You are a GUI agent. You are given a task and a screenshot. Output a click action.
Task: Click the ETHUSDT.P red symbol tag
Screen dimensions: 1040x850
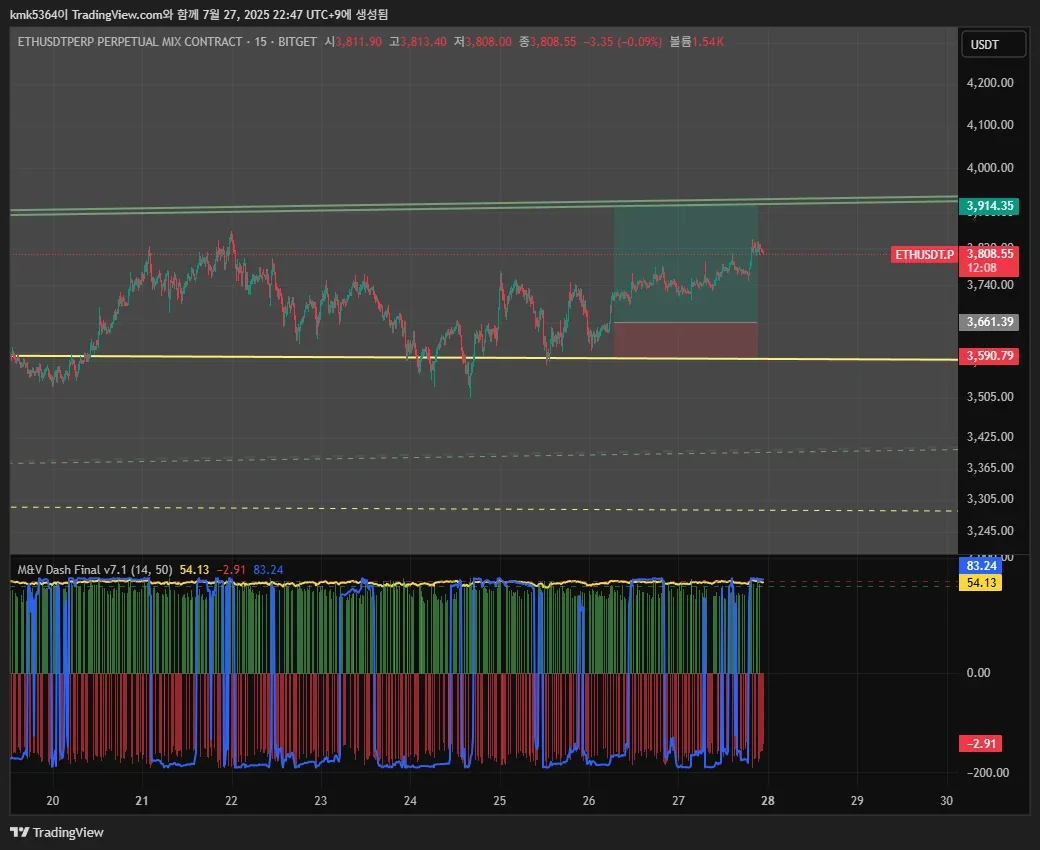pyautogui.click(x=924, y=255)
